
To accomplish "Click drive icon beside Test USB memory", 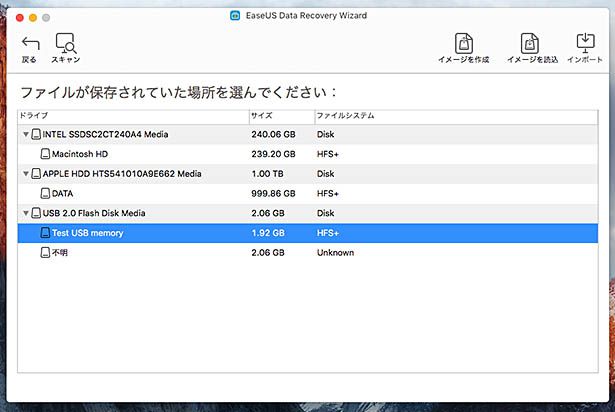I will (45, 233).
